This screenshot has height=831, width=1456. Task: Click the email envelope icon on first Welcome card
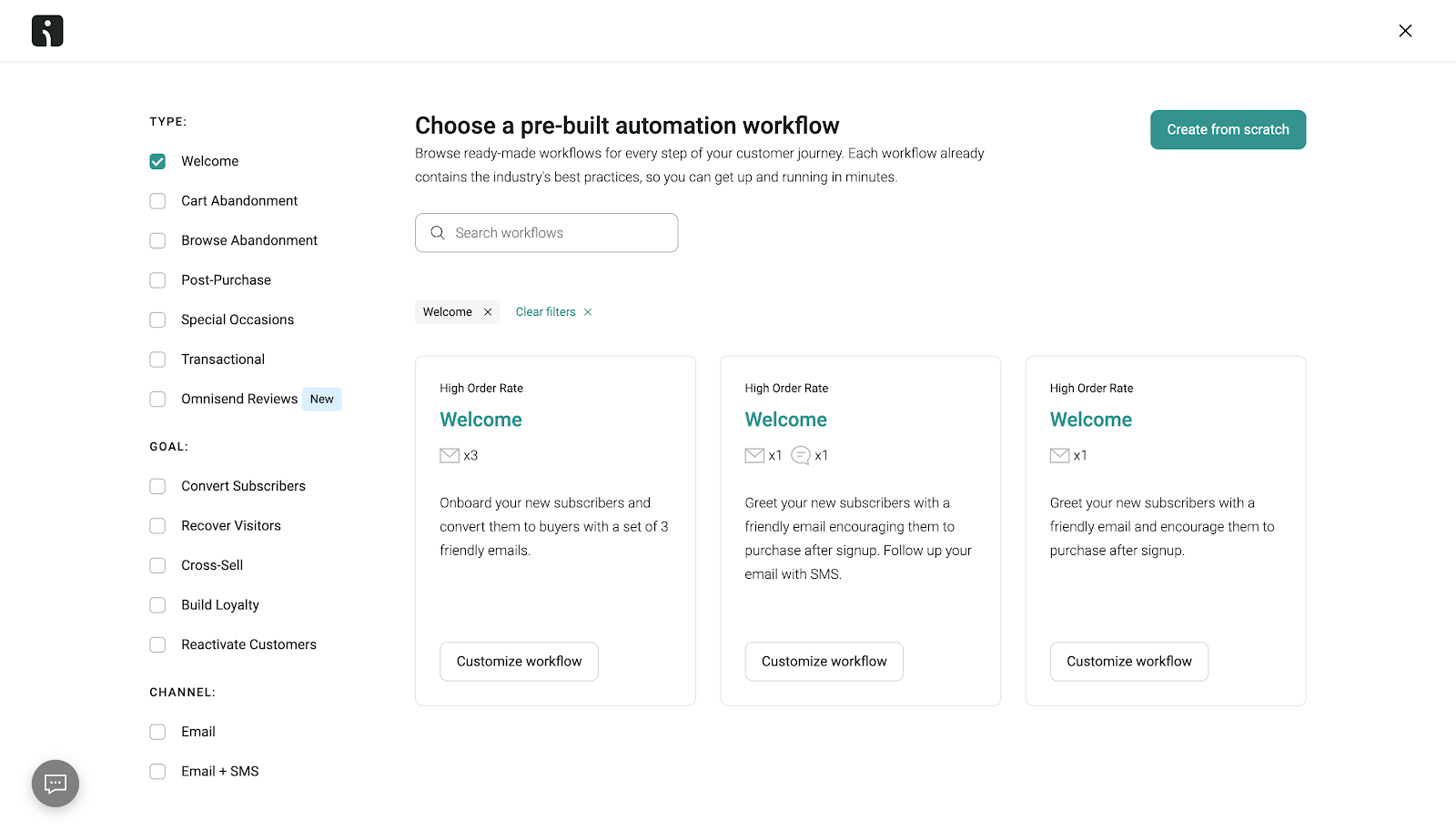click(449, 455)
